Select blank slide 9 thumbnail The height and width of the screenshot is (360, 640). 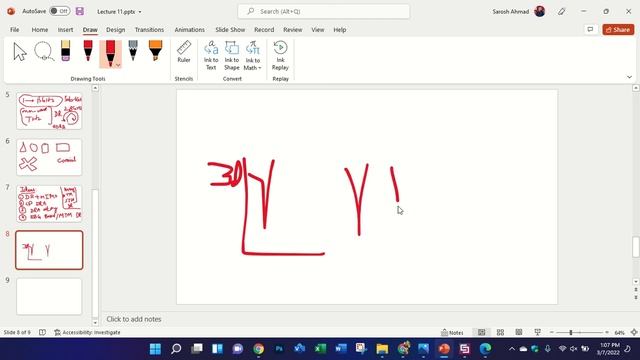49,296
